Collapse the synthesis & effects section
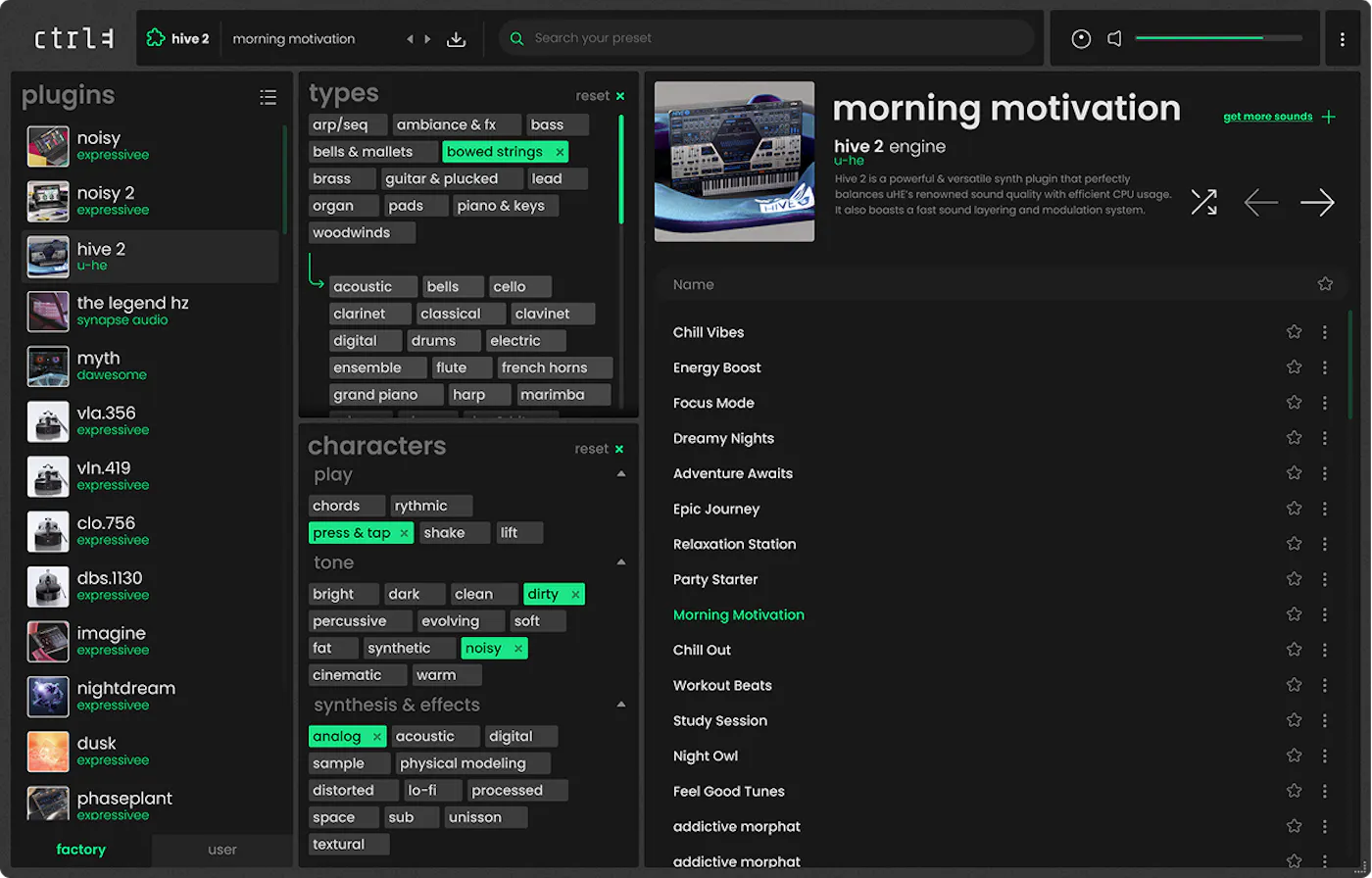Viewport: 1372px width, 878px height. (x=620, y=705)
